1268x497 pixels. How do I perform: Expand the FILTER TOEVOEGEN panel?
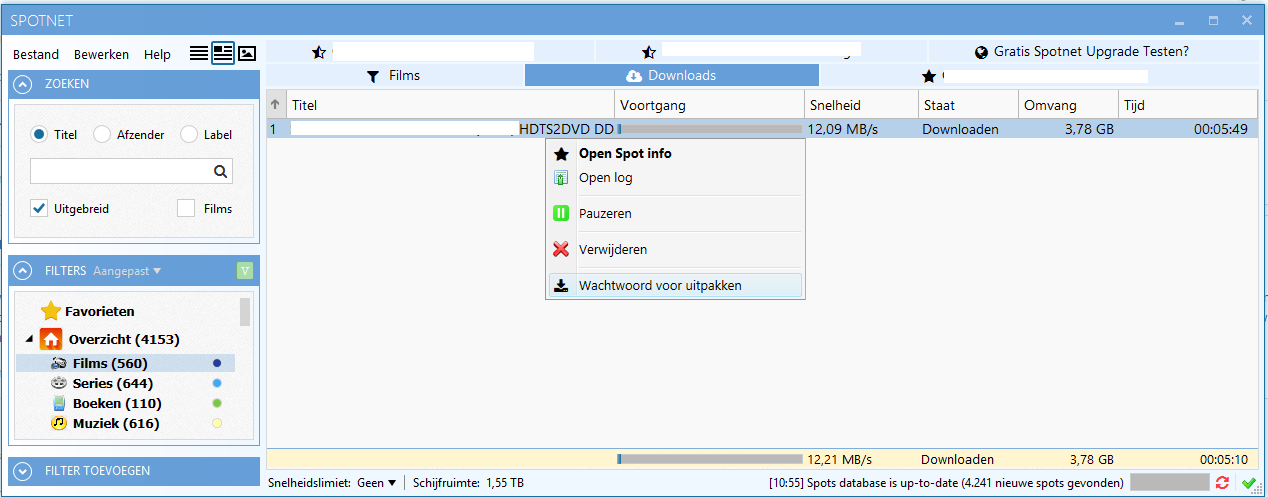click(x=24, y=470)
